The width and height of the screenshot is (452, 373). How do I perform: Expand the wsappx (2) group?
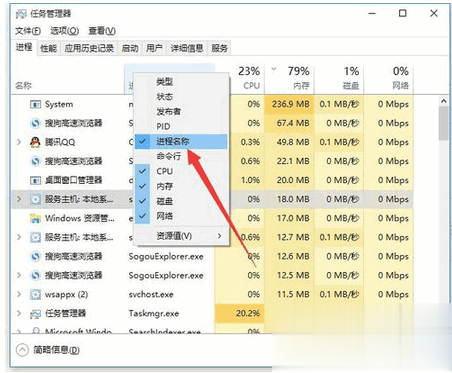pyautogui.click(x=19, y=294)
